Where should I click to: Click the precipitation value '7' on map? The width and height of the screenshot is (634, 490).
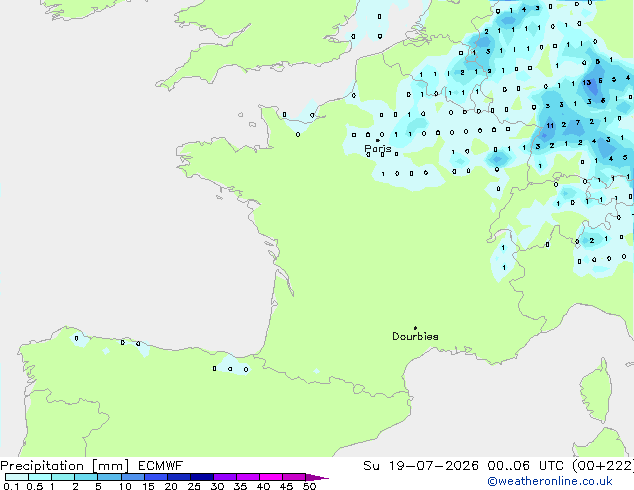tap(578, 122)
